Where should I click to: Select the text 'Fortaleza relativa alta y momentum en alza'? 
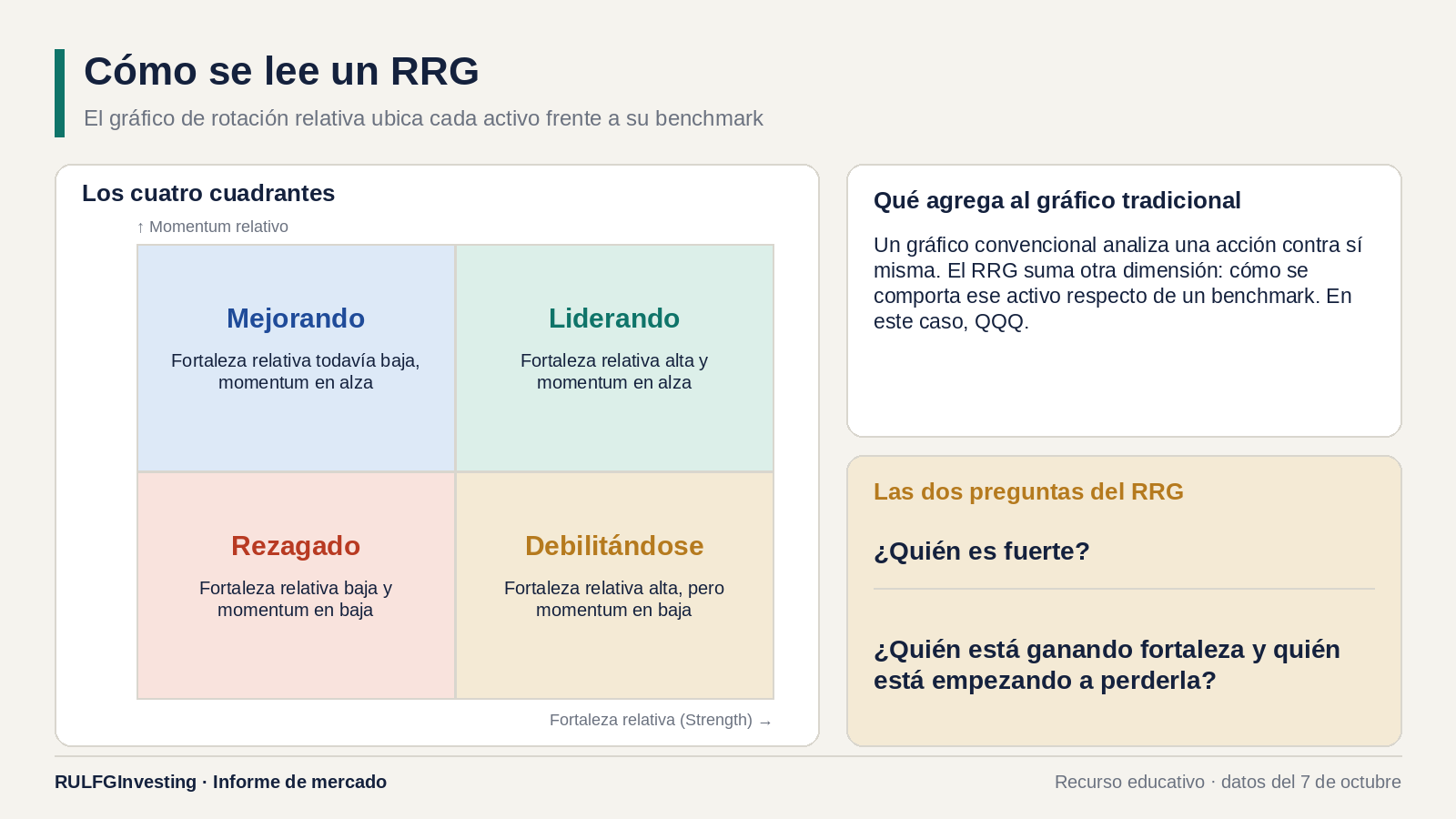[614, 371]
